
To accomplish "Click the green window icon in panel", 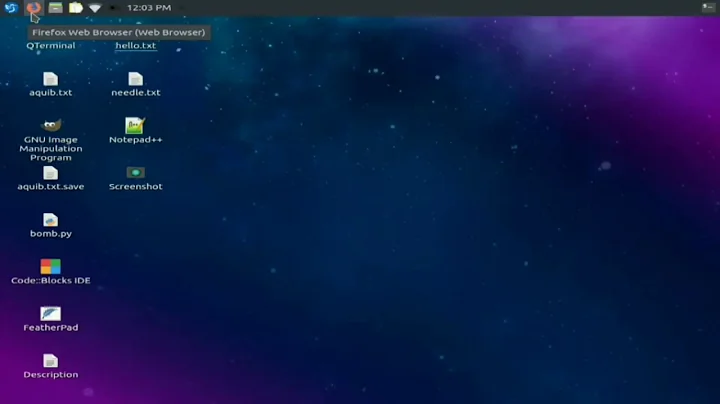I will (56, 8).
